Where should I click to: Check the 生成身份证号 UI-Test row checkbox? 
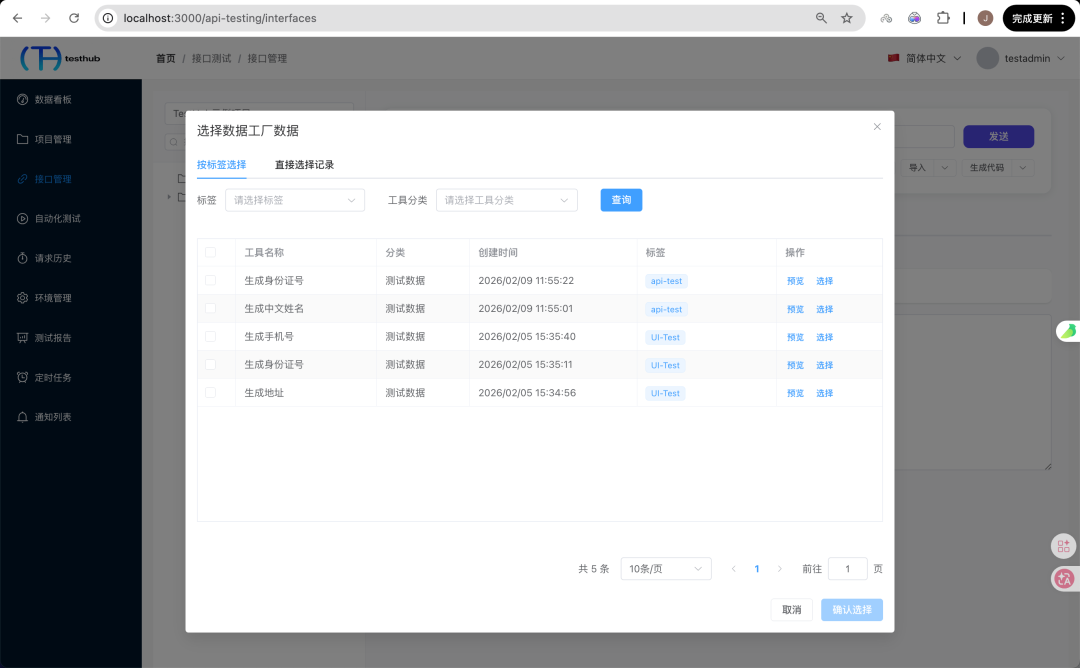[210, 364]
